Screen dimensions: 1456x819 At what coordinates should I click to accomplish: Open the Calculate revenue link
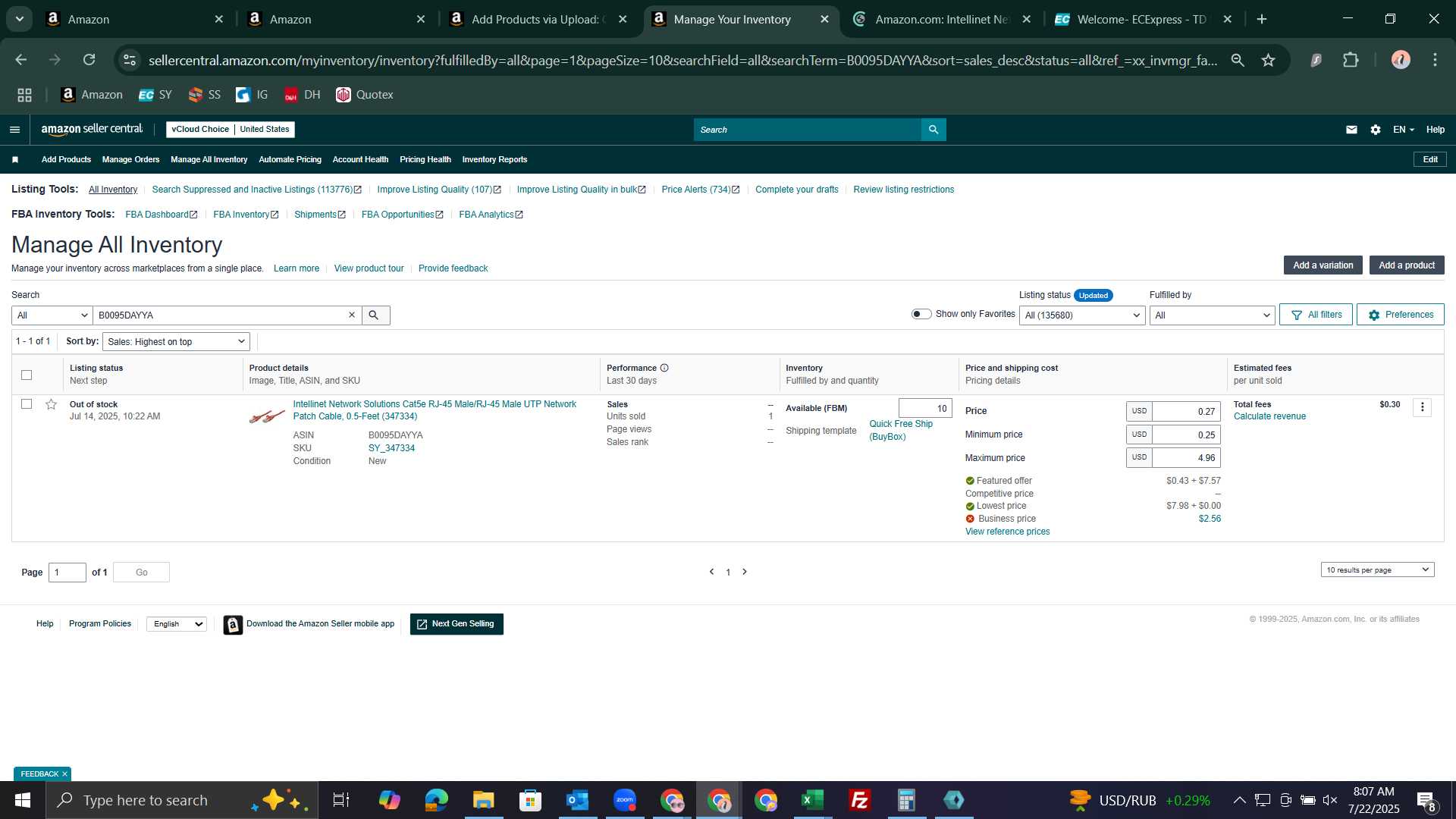tap(1269, 417)
